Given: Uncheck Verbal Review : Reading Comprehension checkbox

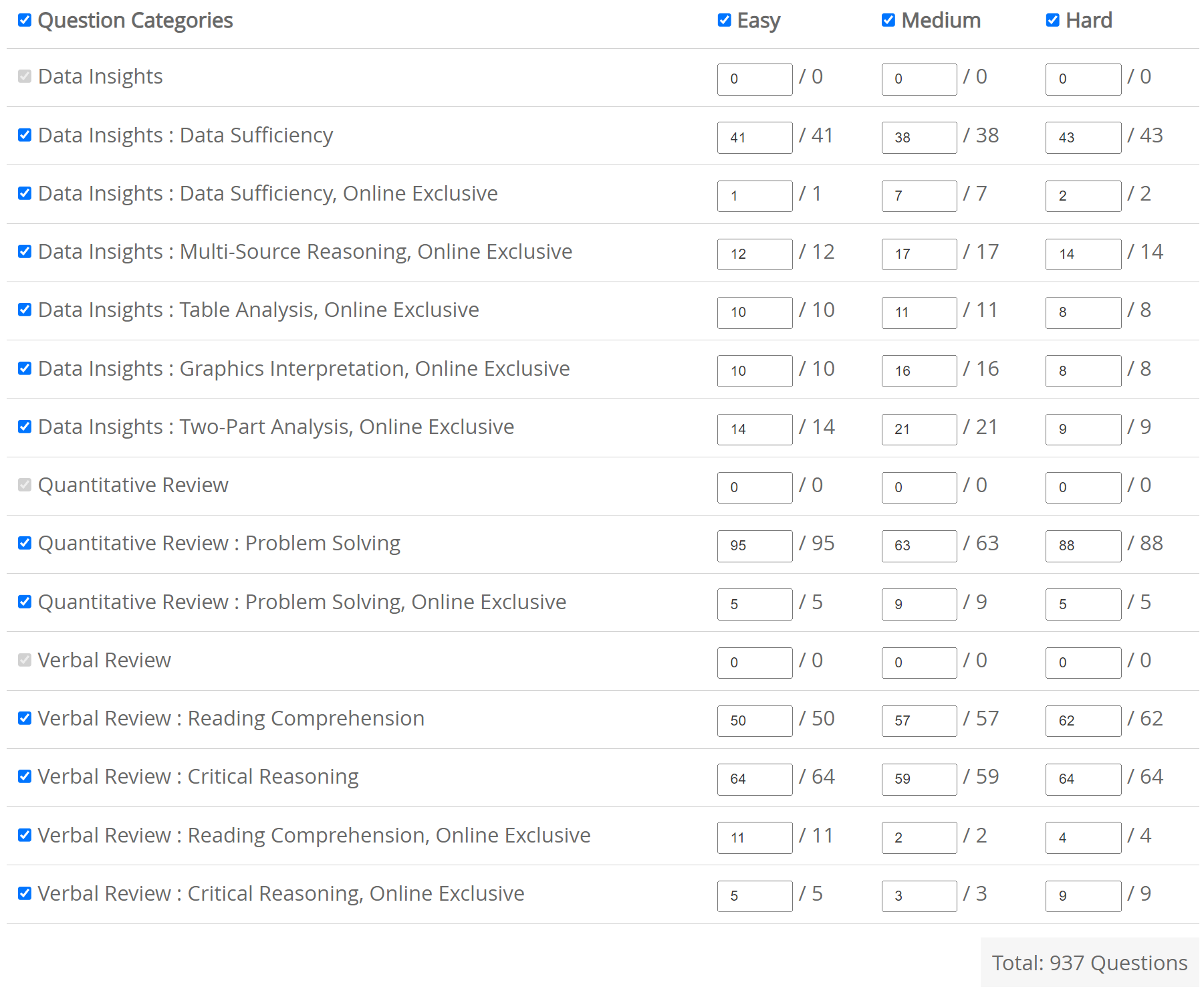Looking at the screenshot, I should coord(25,718).
